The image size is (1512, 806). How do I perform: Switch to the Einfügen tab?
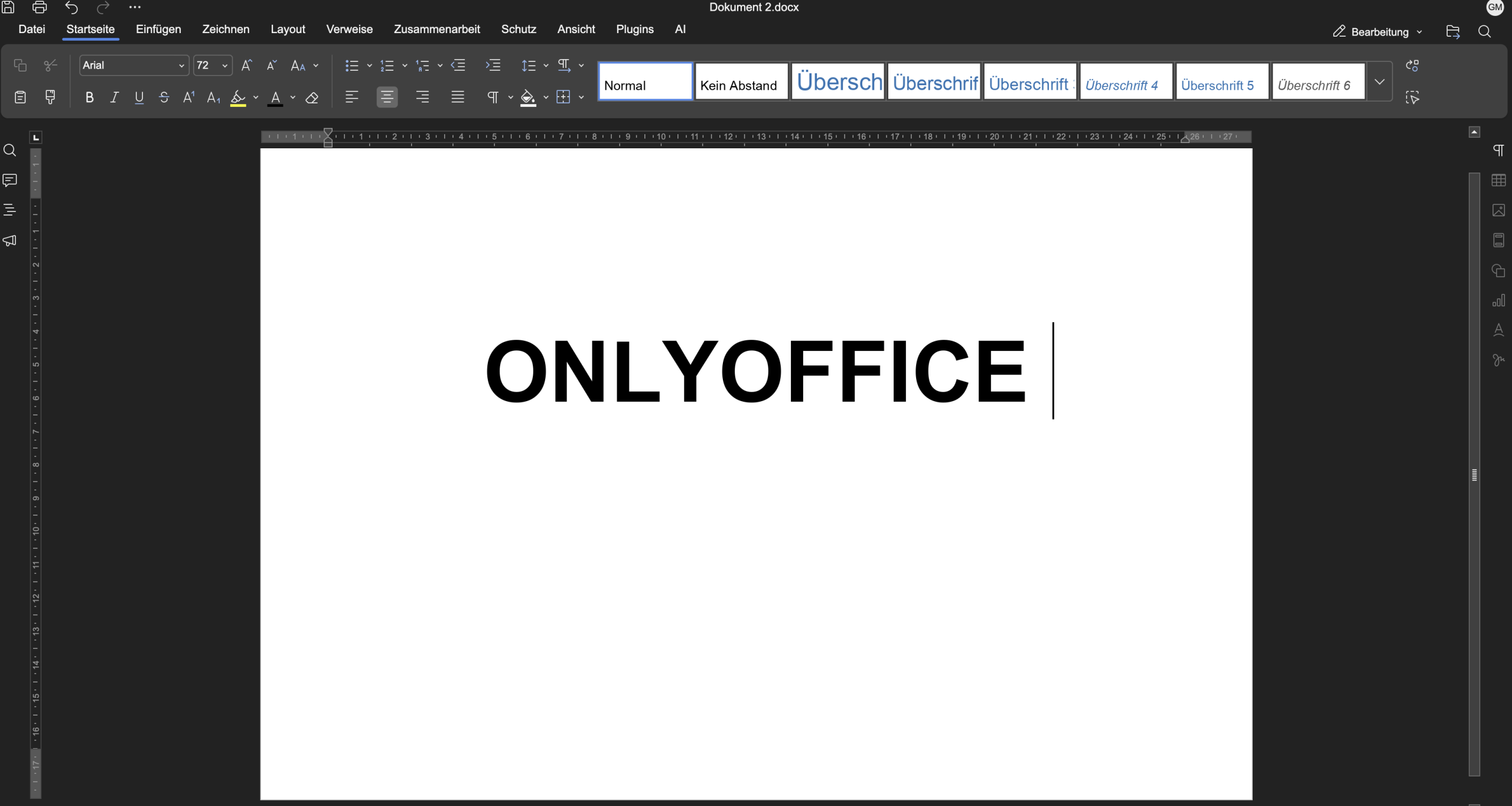tap(158, 30)
